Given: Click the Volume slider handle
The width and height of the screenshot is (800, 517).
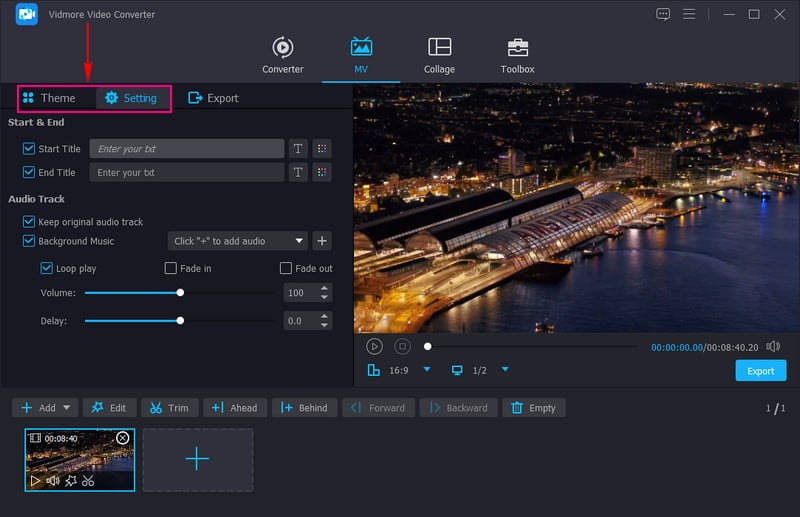Looking at the screenshot, I should (x=180, y=293).
